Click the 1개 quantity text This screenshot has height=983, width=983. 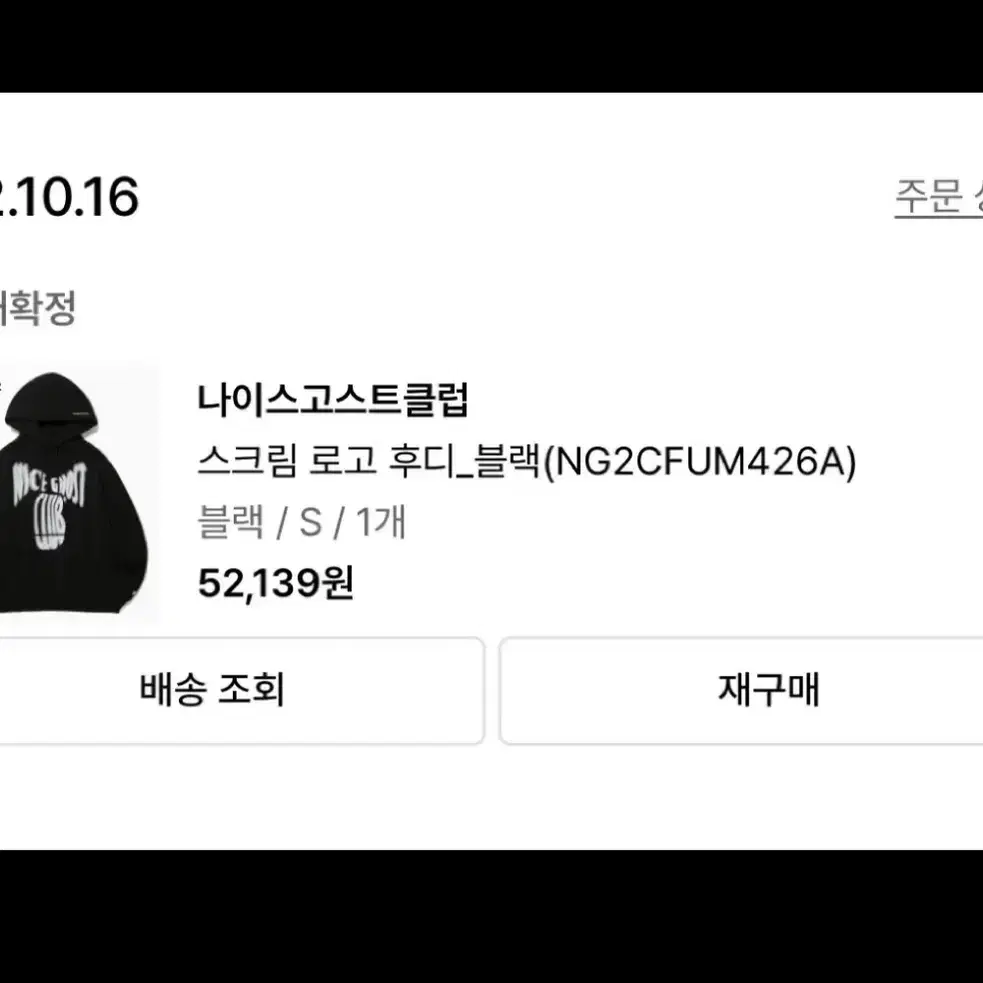pos(381,522)
